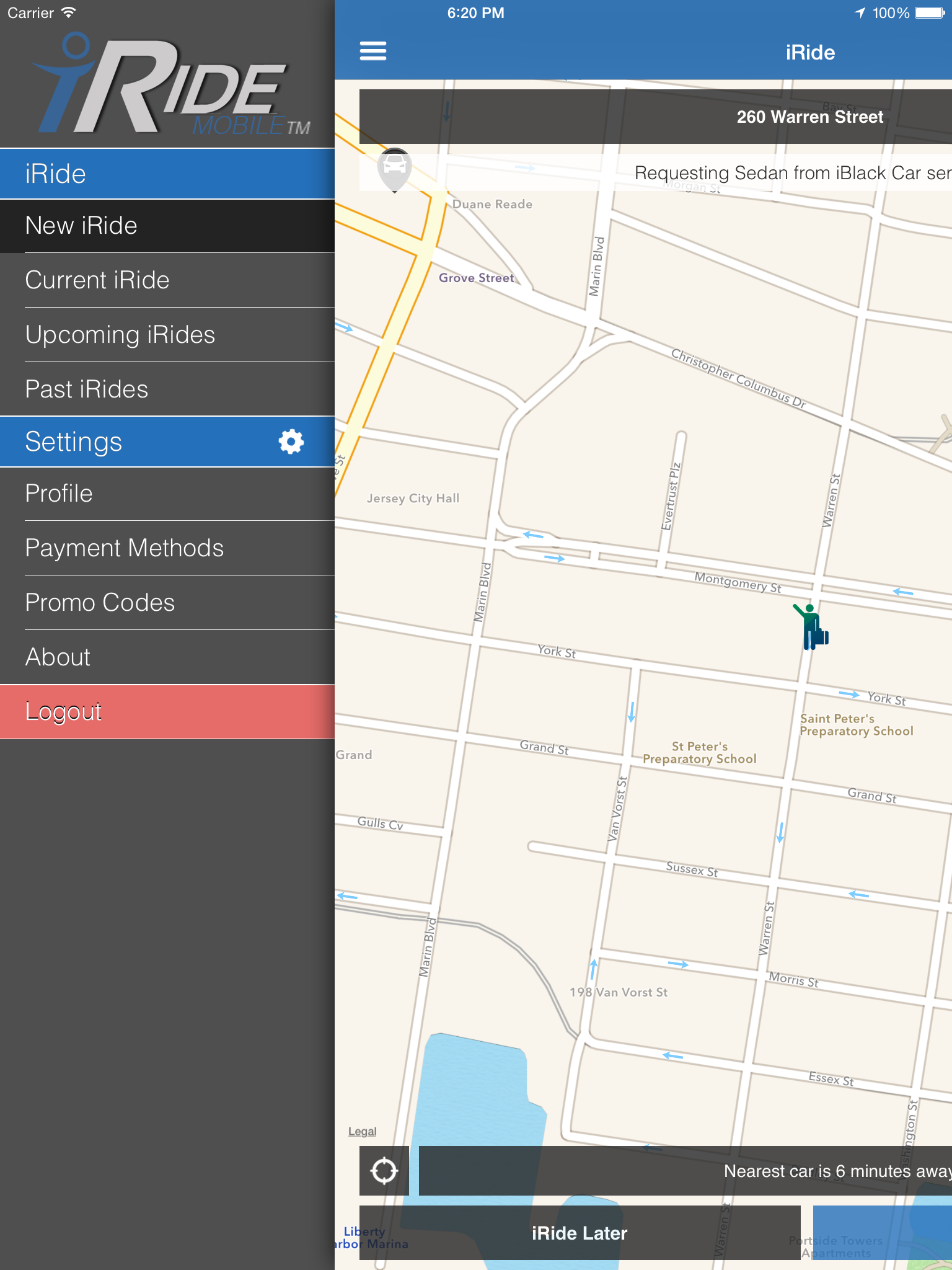Open the Settings section header
This screenshot has height=1270, width=952.
(x=167, y=442)
